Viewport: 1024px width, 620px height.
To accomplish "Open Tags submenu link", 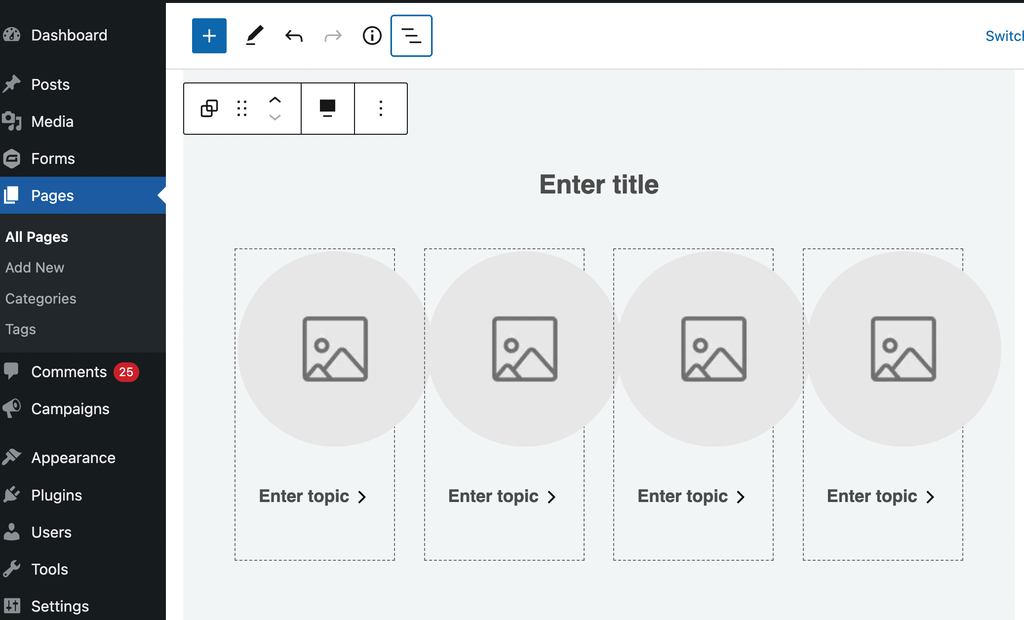I will click(20, 329).
